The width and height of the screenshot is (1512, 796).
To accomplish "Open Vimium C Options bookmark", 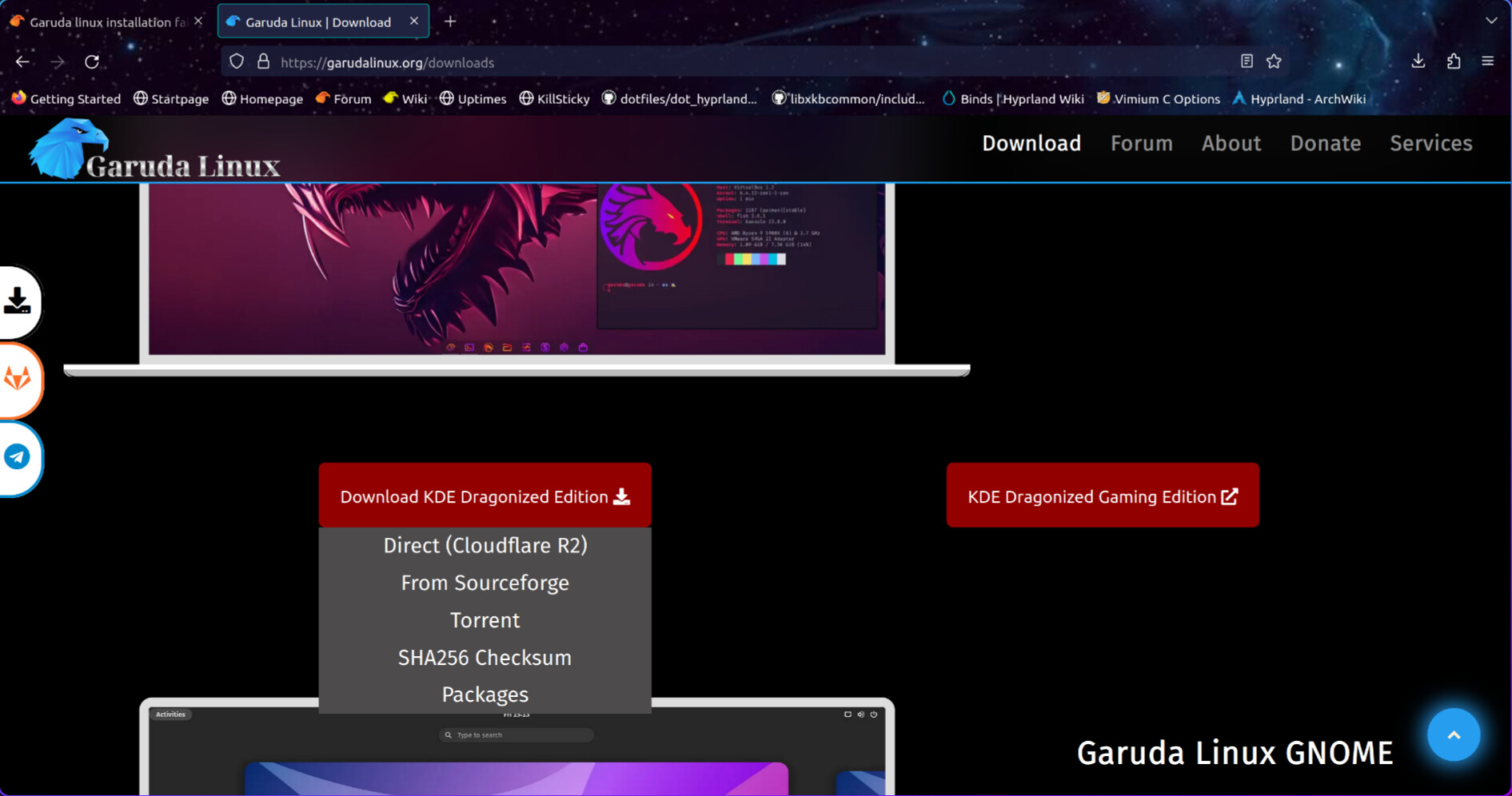I will (x=1159, y=98).
